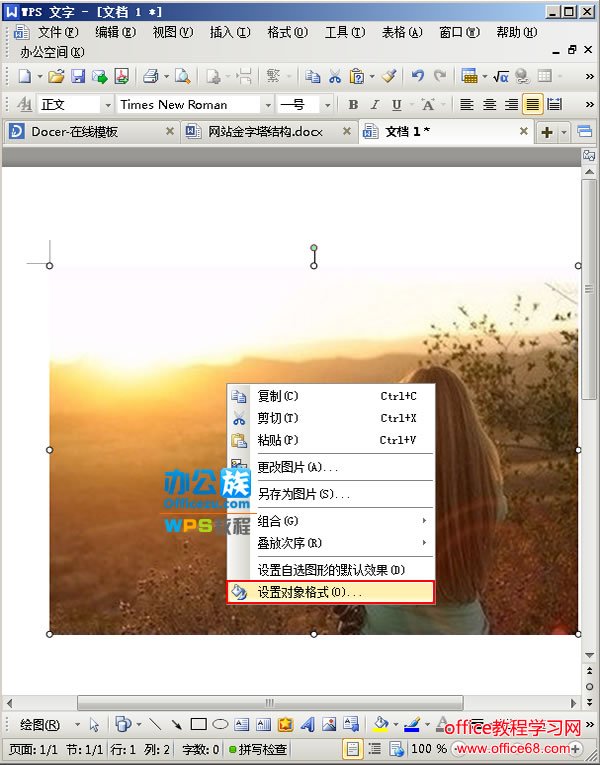The width and height of the screenshot is (600, 765).
Task: Click the Print Preview magnifier icon
Action: click(x=182, y=76)
